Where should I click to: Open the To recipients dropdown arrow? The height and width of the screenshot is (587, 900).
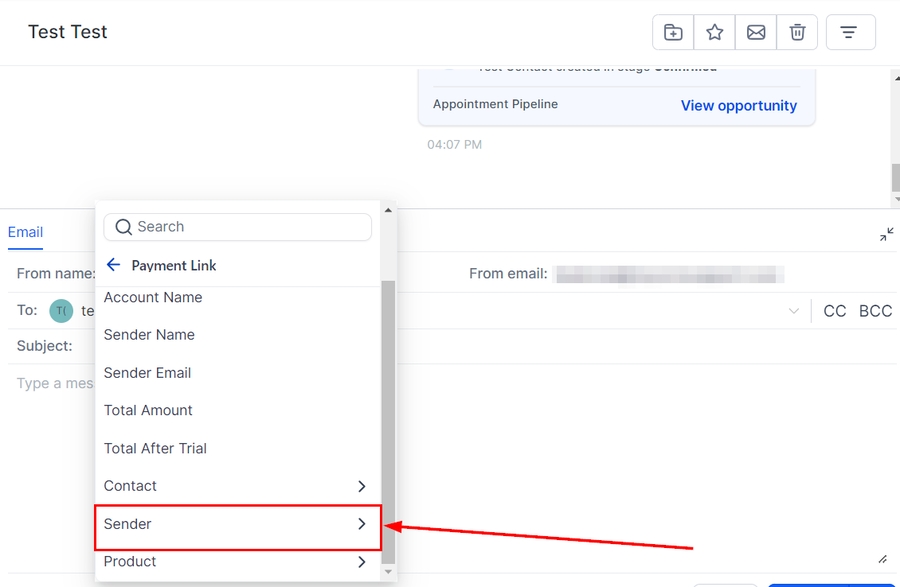click(x=794, y=311)
